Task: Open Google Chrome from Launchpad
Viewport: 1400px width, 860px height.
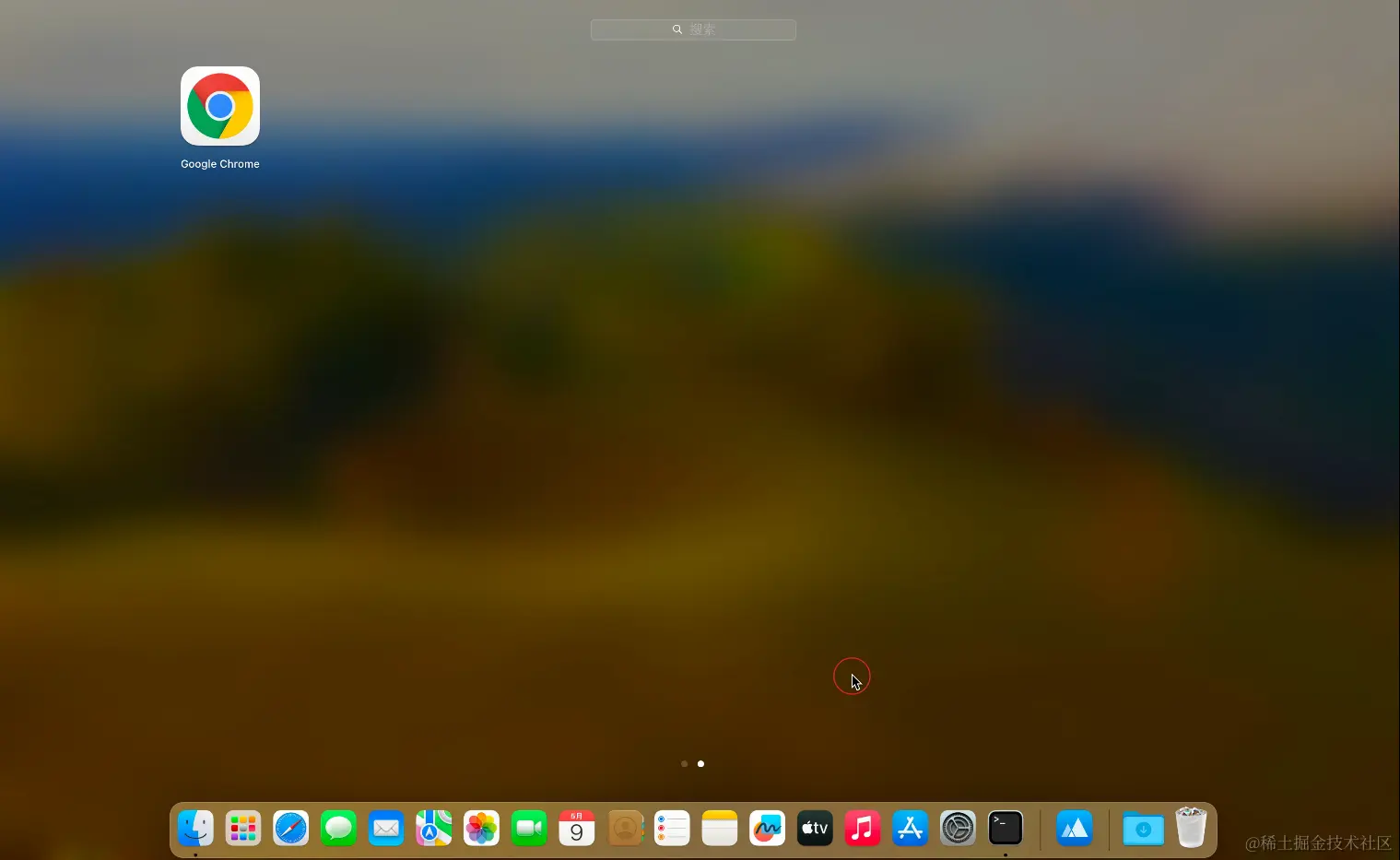Action: pos(220,106)
